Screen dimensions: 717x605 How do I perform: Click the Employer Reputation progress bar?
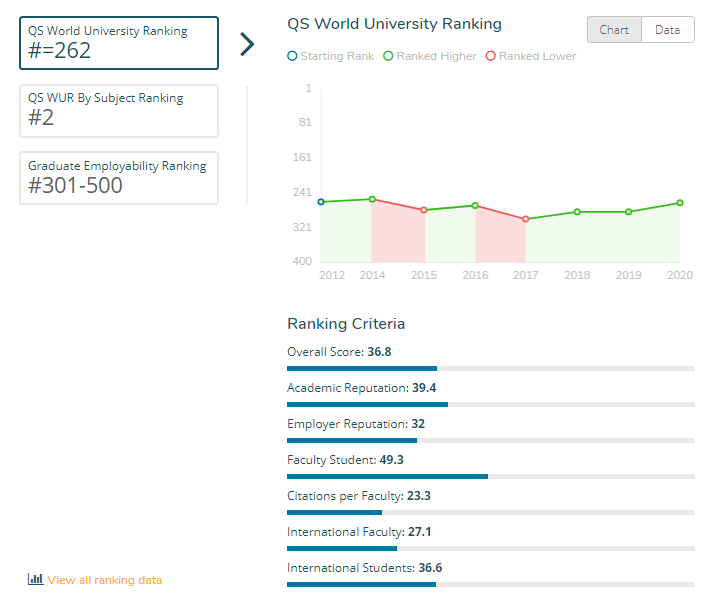[x=491, y=440]
